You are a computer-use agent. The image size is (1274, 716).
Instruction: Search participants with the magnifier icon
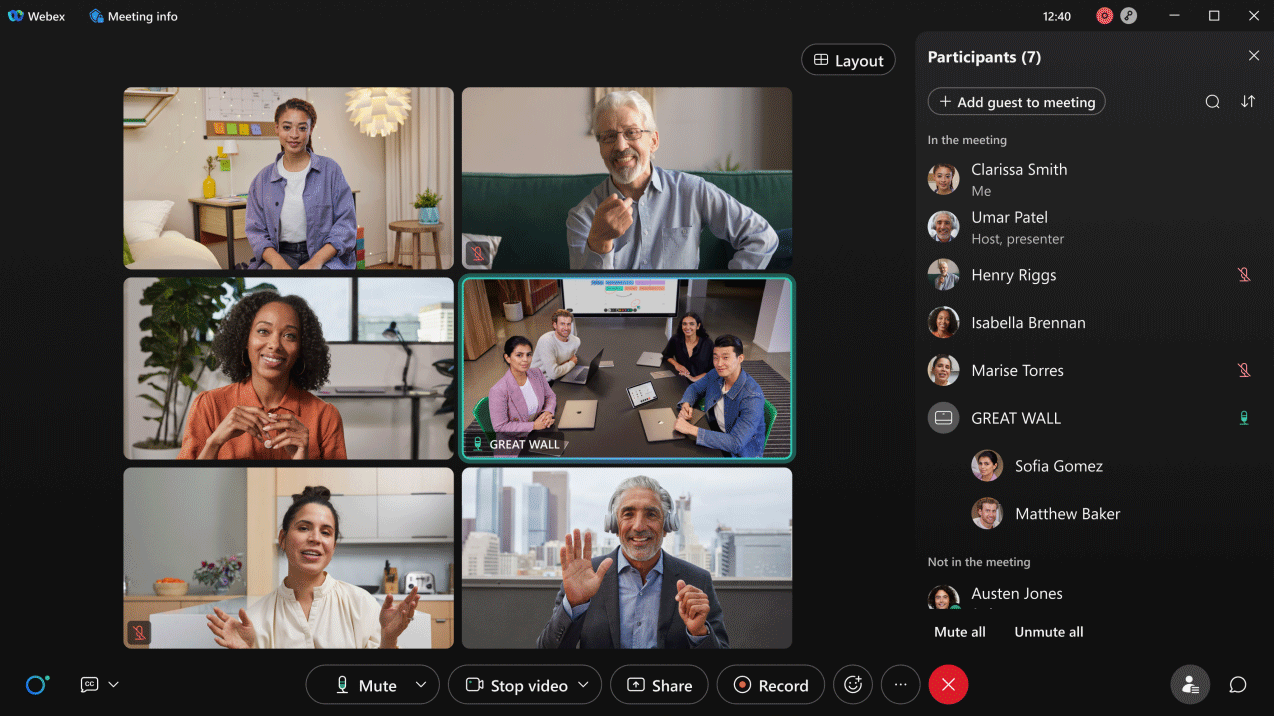tap(1212, 102)
